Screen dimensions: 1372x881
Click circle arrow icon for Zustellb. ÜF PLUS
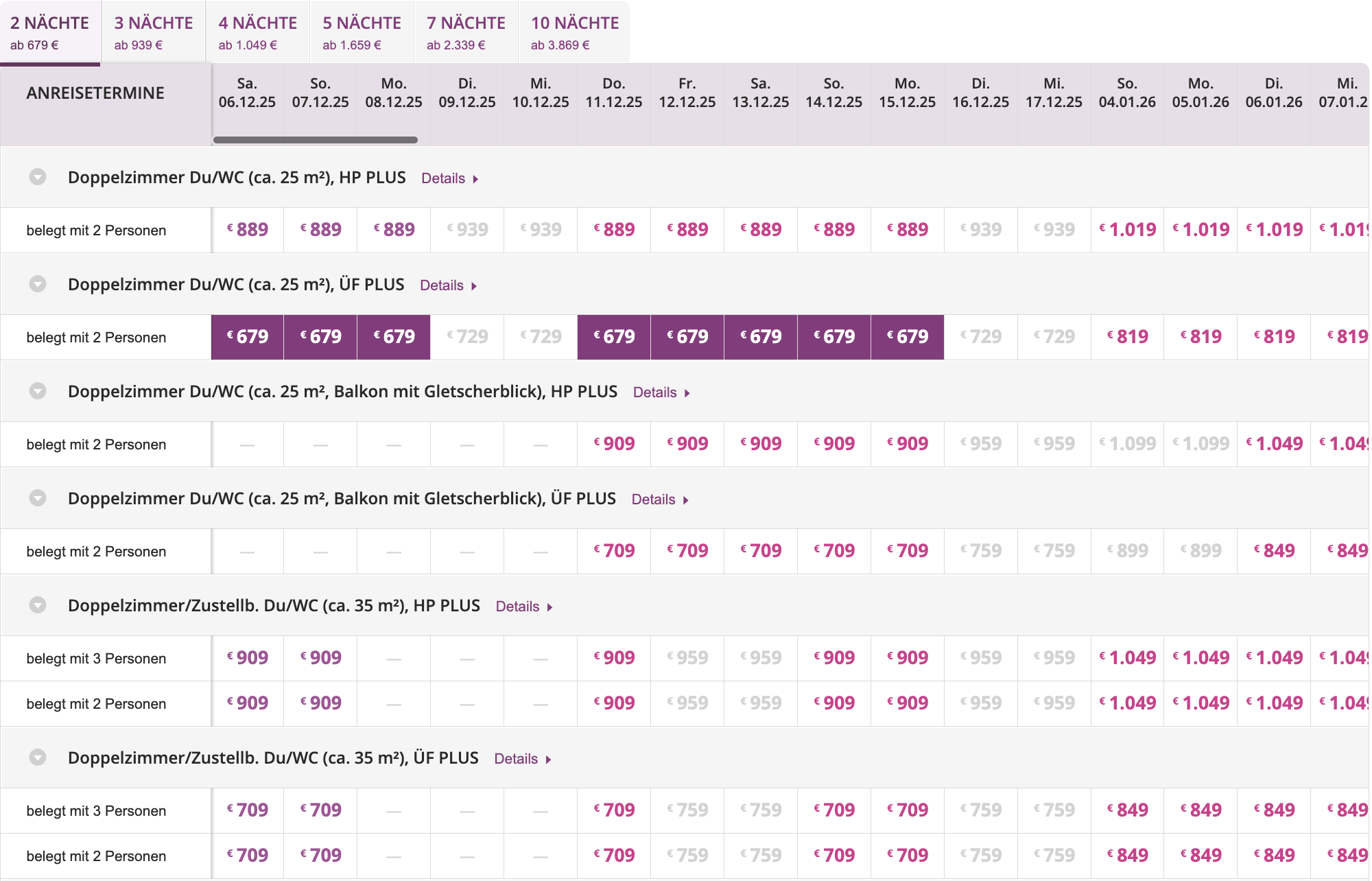[38, 757]
